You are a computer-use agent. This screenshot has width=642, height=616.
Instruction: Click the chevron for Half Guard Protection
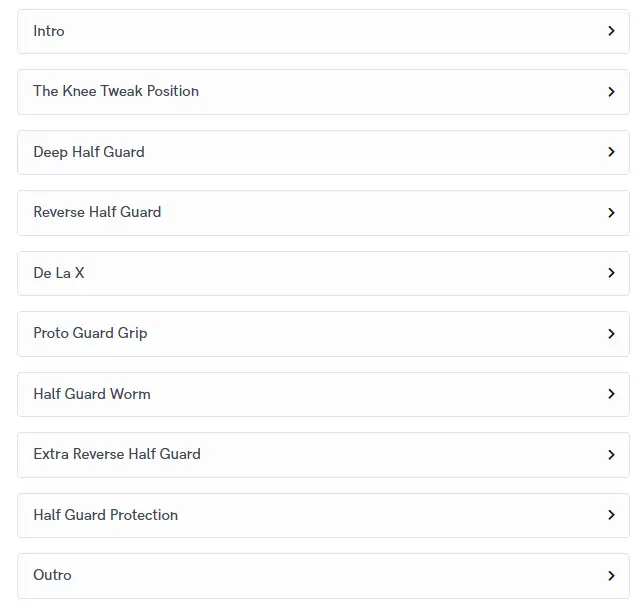pyautogui.click(x=611, y=515)
